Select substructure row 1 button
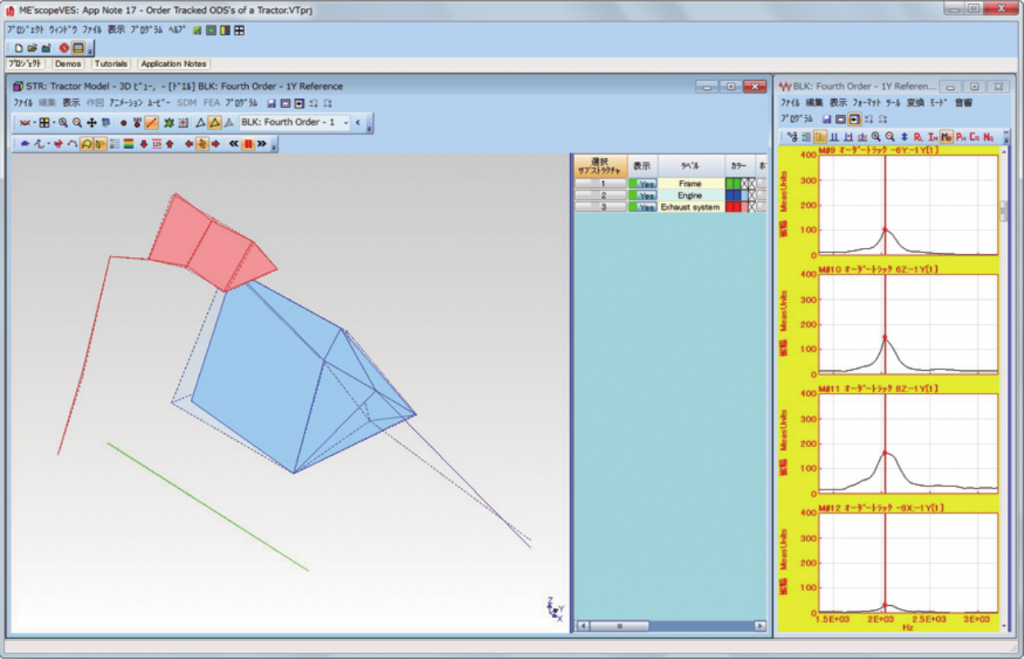1024x659 pixels. click(600, 184)
